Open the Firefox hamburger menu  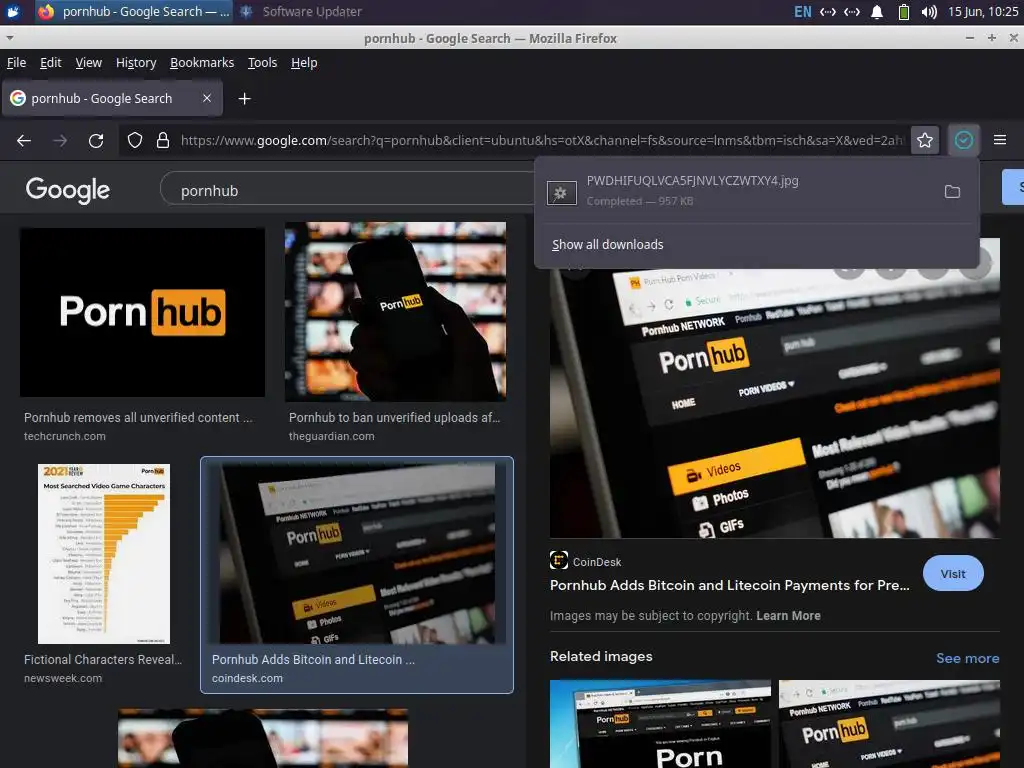click(1000, 140)
